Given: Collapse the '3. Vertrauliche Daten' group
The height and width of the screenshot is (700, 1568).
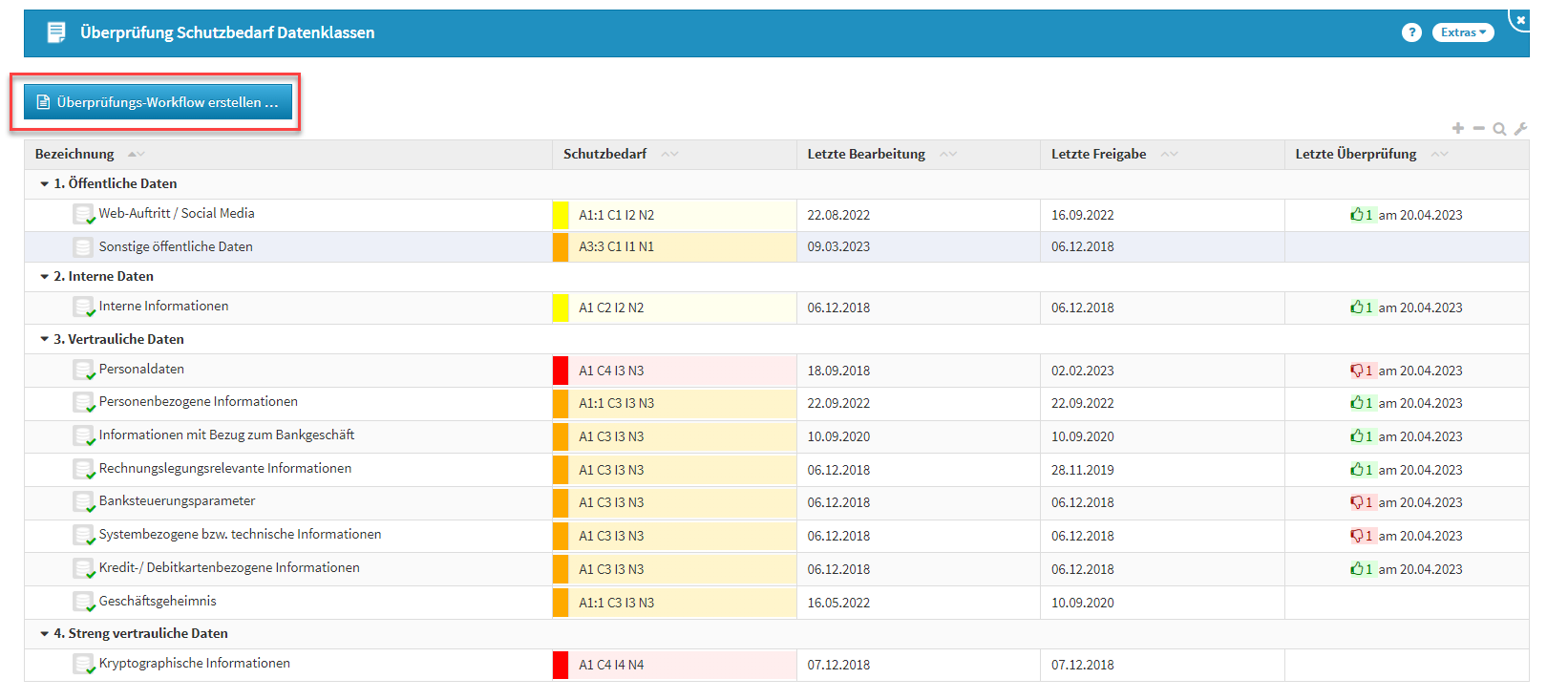Looking at the screenshot, I should pyautogui.click(x=44, y=339).
